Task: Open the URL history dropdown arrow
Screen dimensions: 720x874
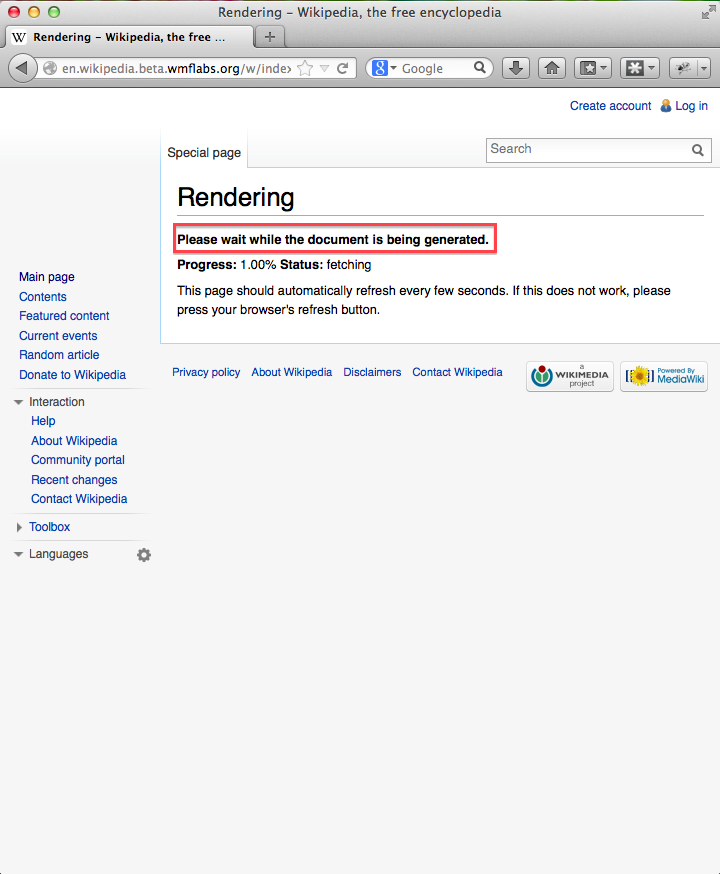Action: [324, 69]
